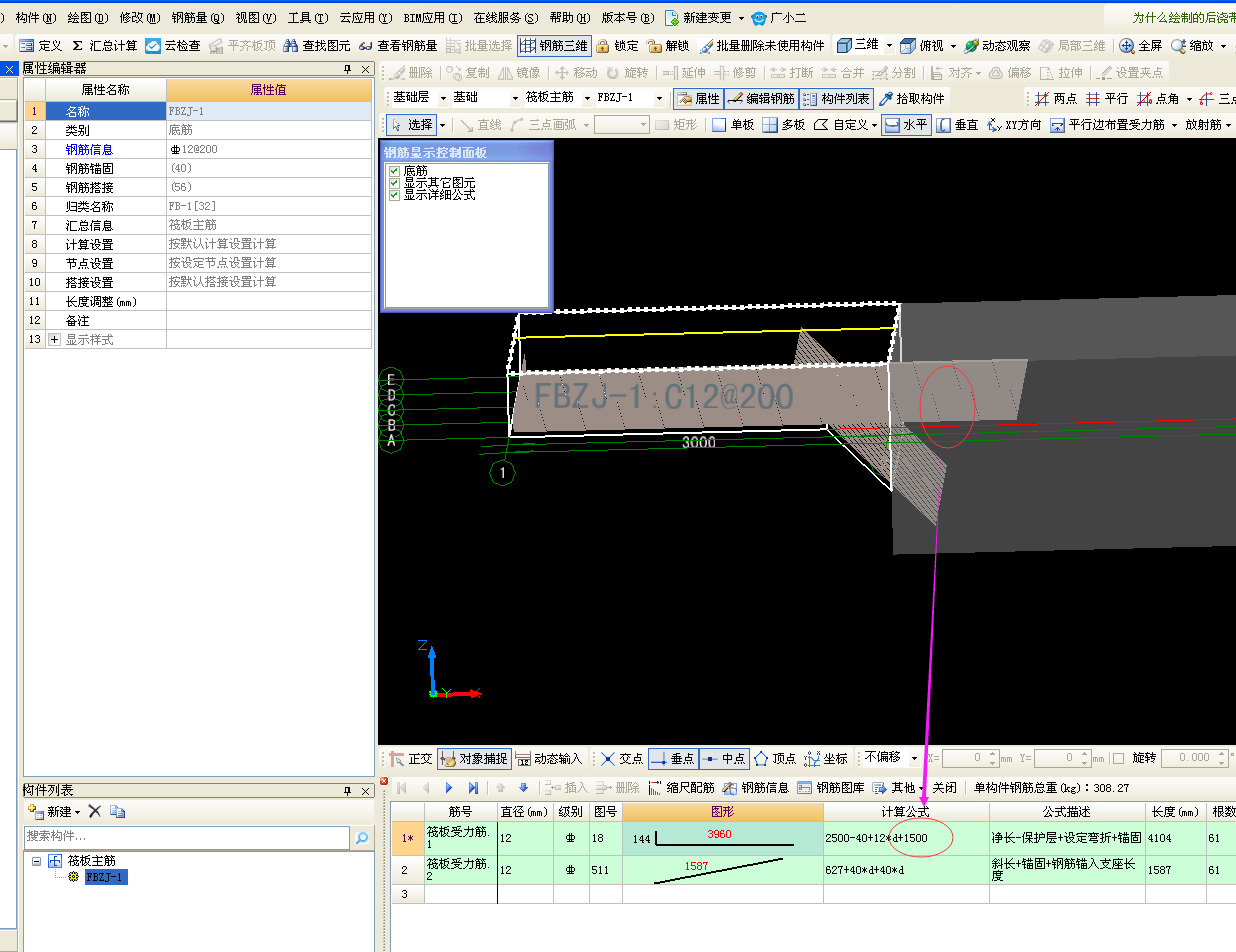This screenshot has width=1236, height=952.
Task: Uncheck 显示其它图元 checkbox
Action: coord(394,184)
